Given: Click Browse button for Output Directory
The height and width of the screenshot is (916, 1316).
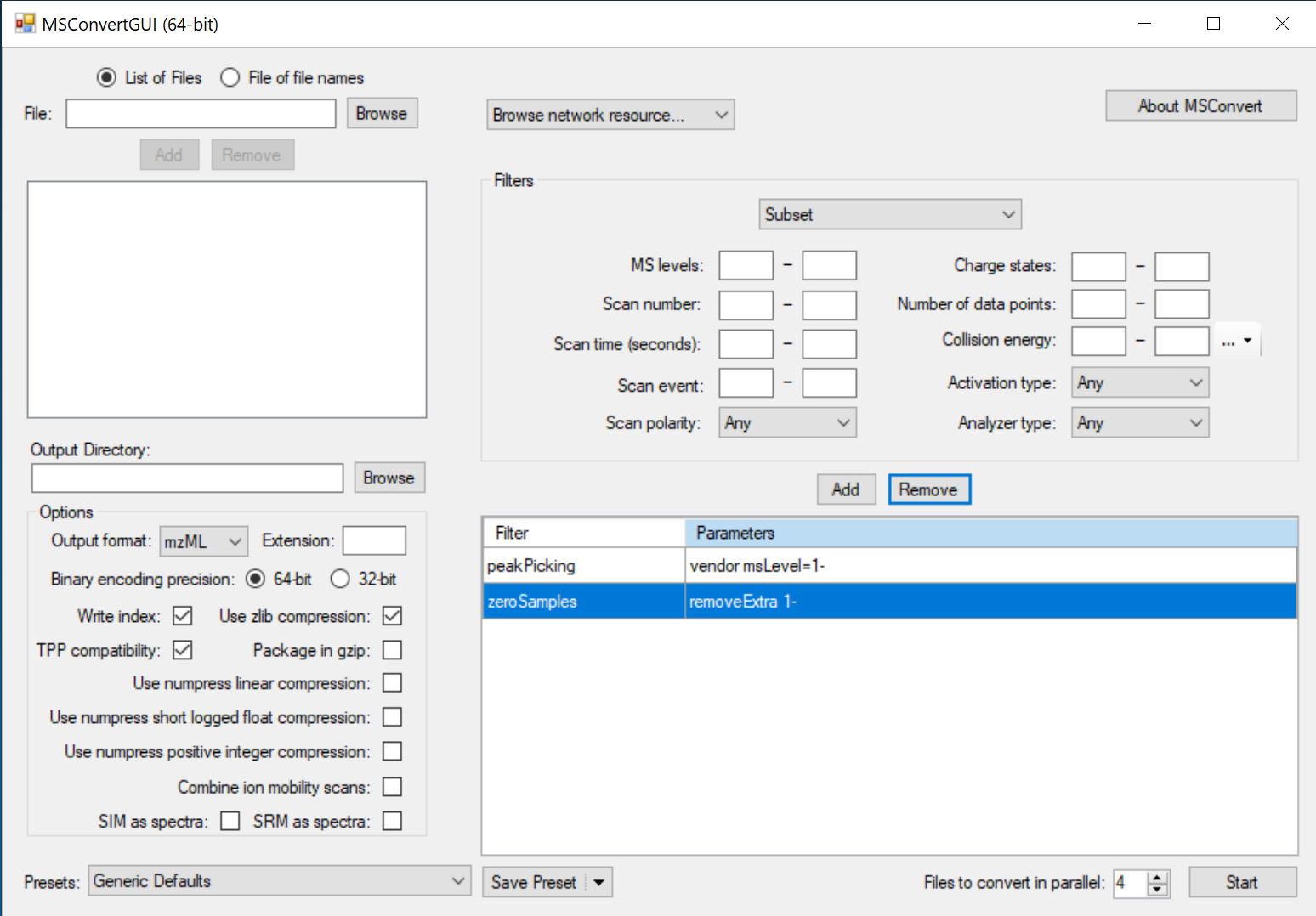Looking at the screenshot, I should pyautogui.click(x=389, y=478).
